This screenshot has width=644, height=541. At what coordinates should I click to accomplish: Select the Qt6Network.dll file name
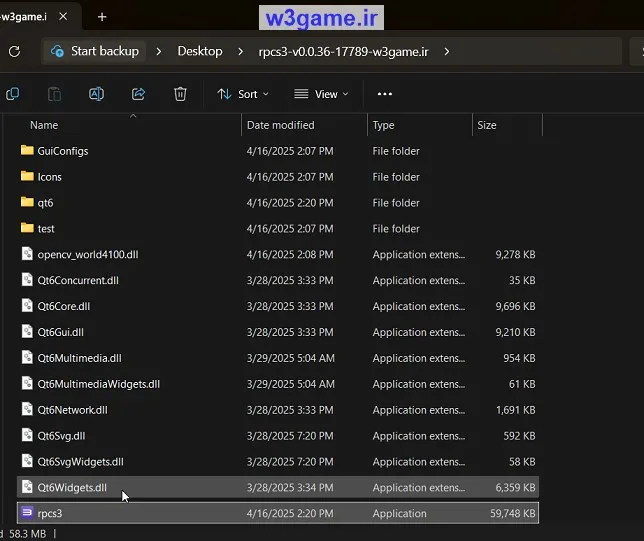pyautogui.click(x=72, y=410)
